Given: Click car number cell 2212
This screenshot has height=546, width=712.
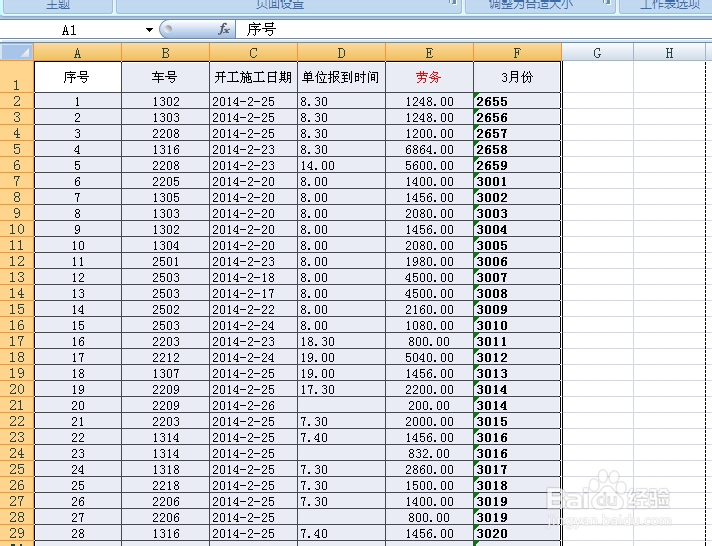Looking at the screenshot, I should pyautogui.click(x=165, y=357).
